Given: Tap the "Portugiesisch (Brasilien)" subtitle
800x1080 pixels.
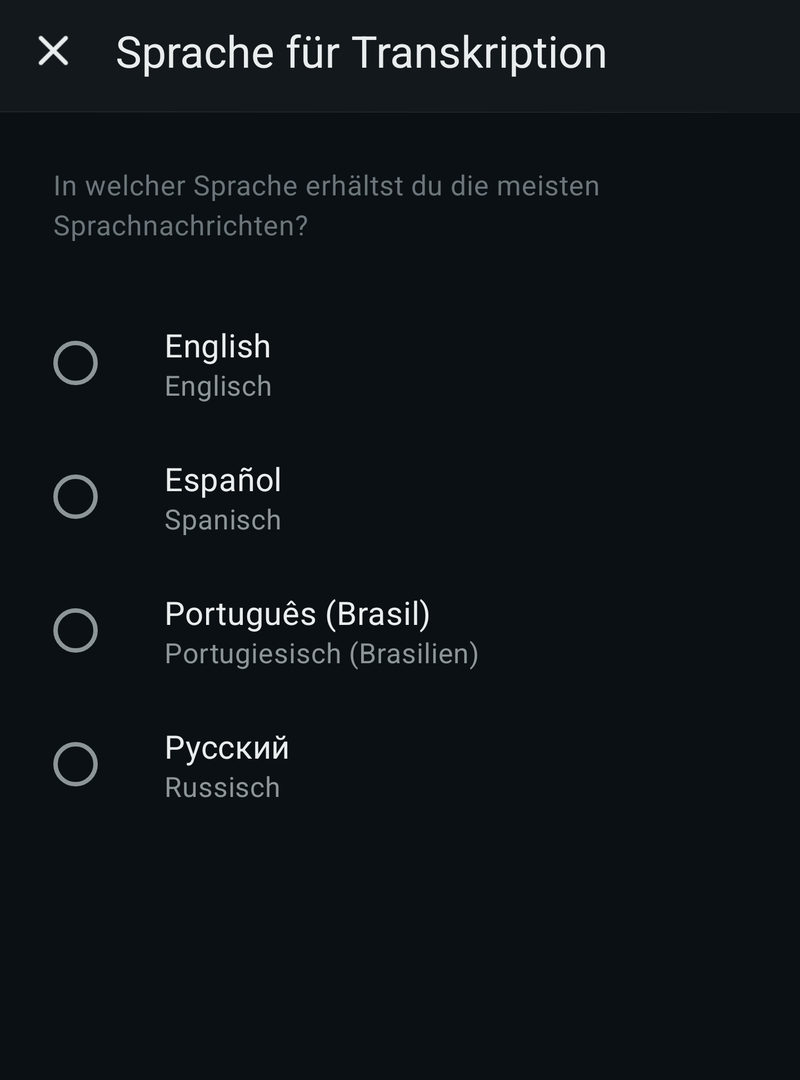Looking at the screenshot, I should point(321,655).
